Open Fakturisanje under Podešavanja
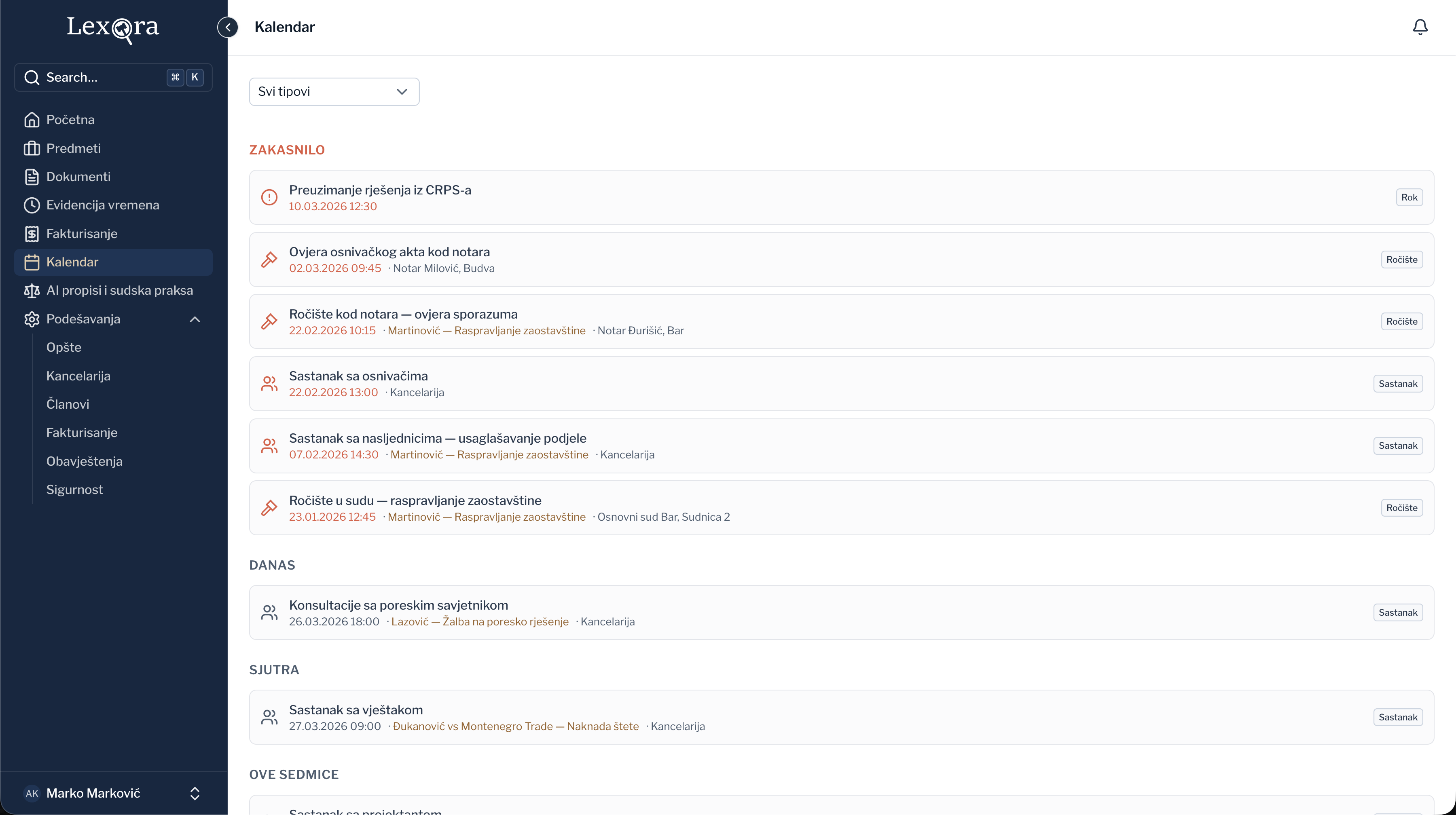Viewport: 1456px width, 815px height. [x=82, y=433]
